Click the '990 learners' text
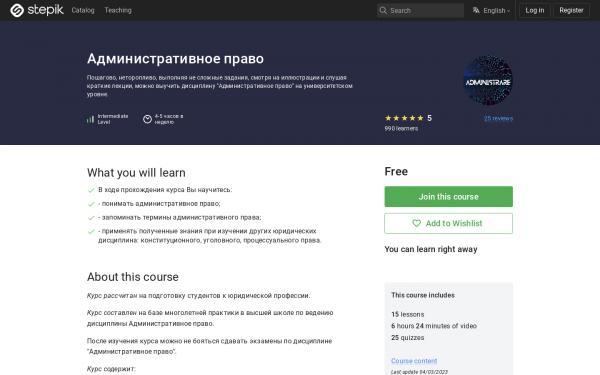This screenshot has width=600, height=375. pyautogui.click(x=401, y=129)
